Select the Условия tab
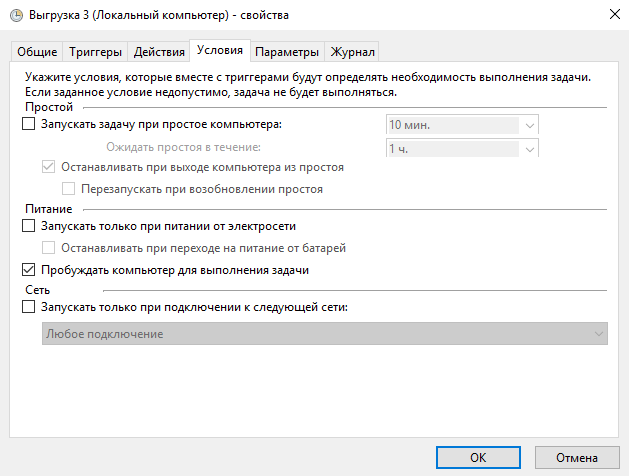 pos(220,51)
